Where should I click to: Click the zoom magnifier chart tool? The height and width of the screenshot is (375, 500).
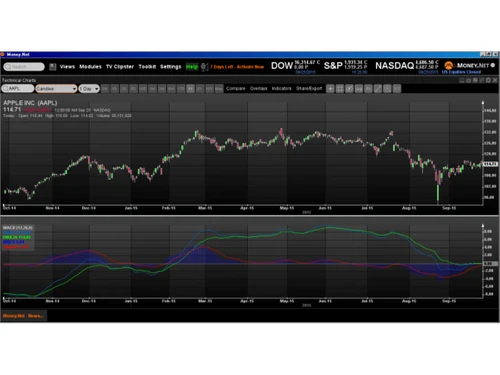pyautogui.click(x=387, y=89)
